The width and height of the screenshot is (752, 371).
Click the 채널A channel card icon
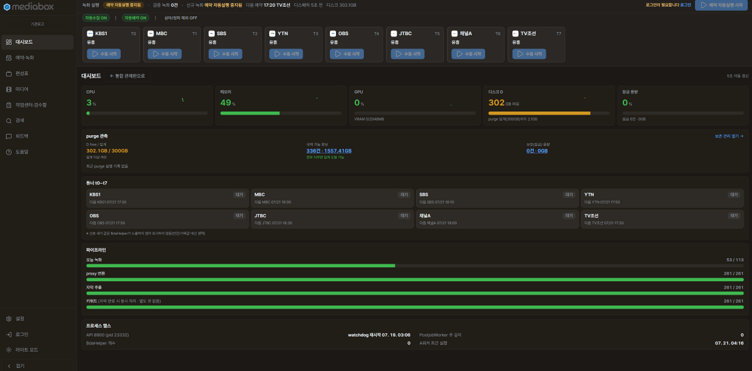coord(455,34)
